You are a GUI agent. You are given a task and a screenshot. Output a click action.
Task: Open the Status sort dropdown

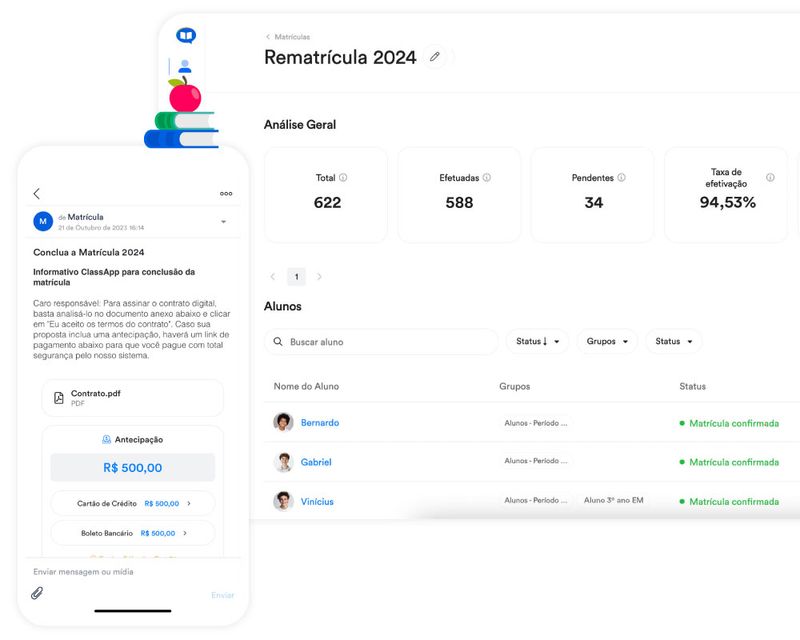click(x=536, y=341)
